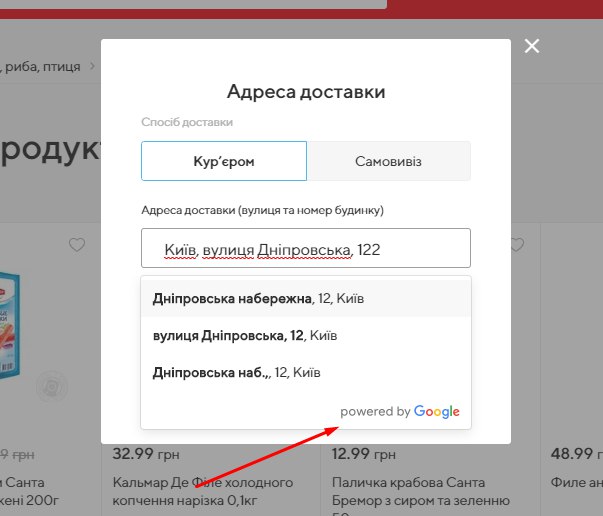Focus the delivery address input field
Viewport: 603px width, 516px height.
click(x=306, y=248)
